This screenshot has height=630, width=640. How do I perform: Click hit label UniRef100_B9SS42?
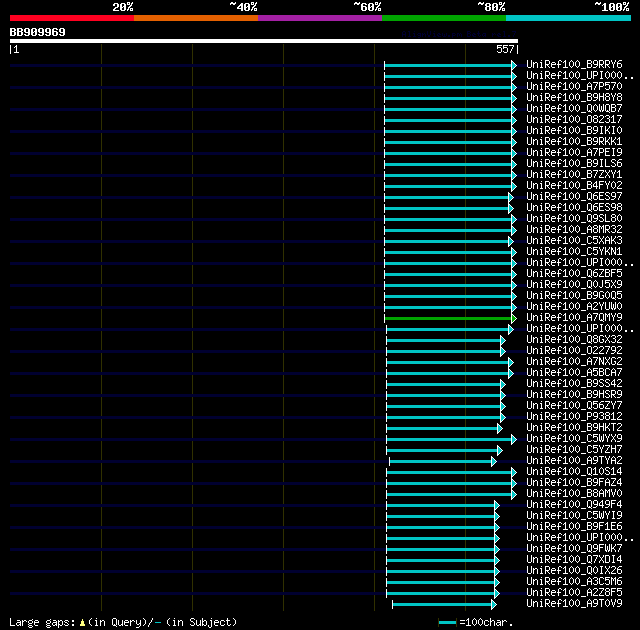point(574,384)
